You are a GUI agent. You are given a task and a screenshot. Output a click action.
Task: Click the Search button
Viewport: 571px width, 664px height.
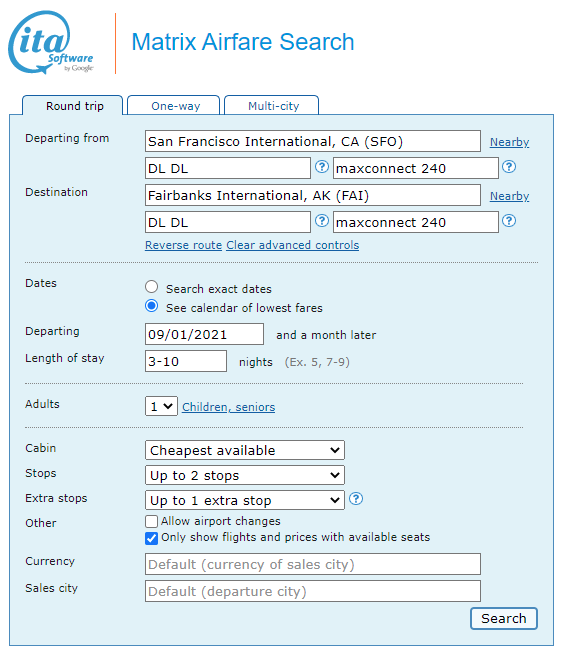504,618
